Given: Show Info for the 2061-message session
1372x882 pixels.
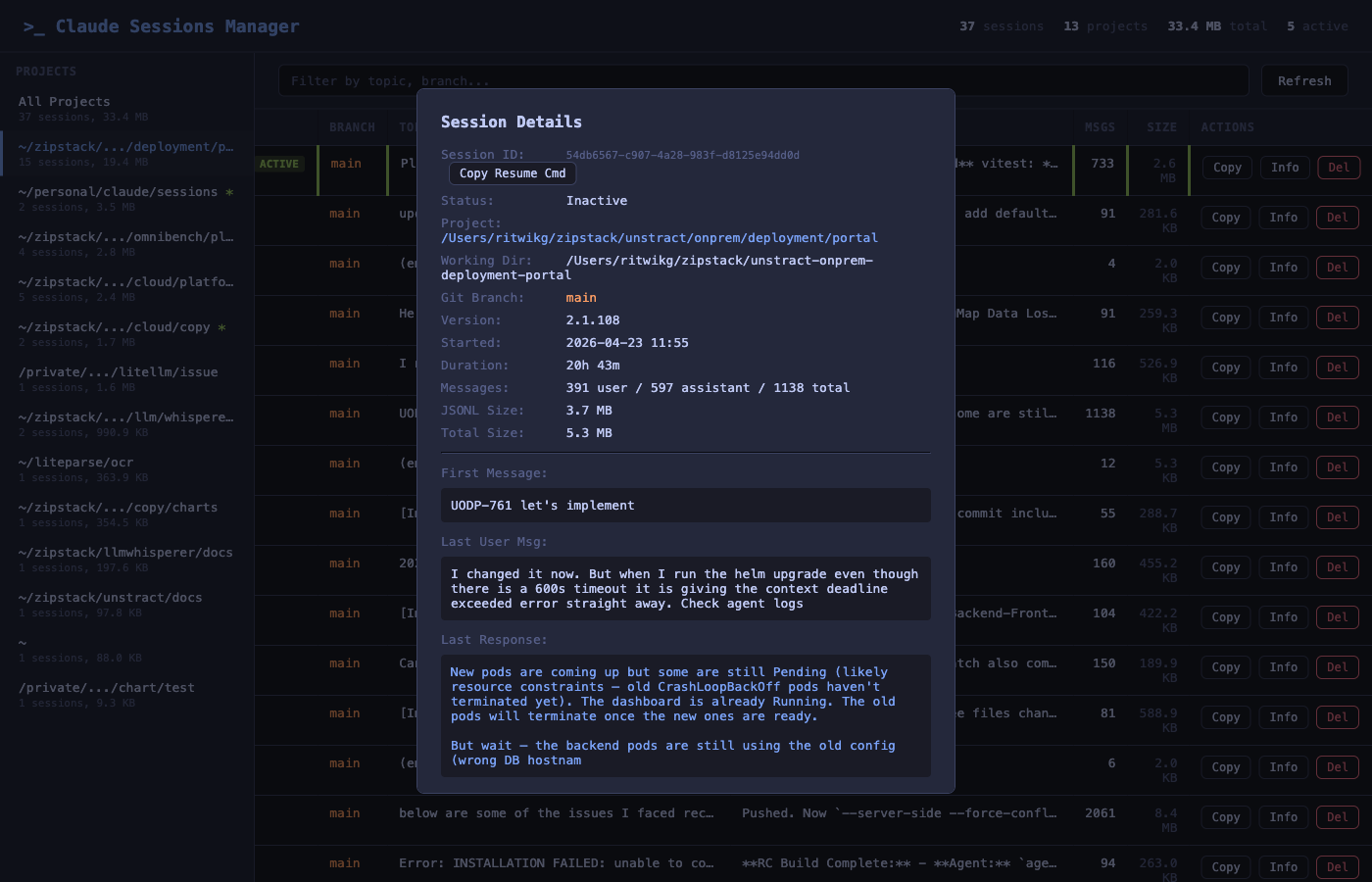Looking at the screenshot, I should 1283,817.
